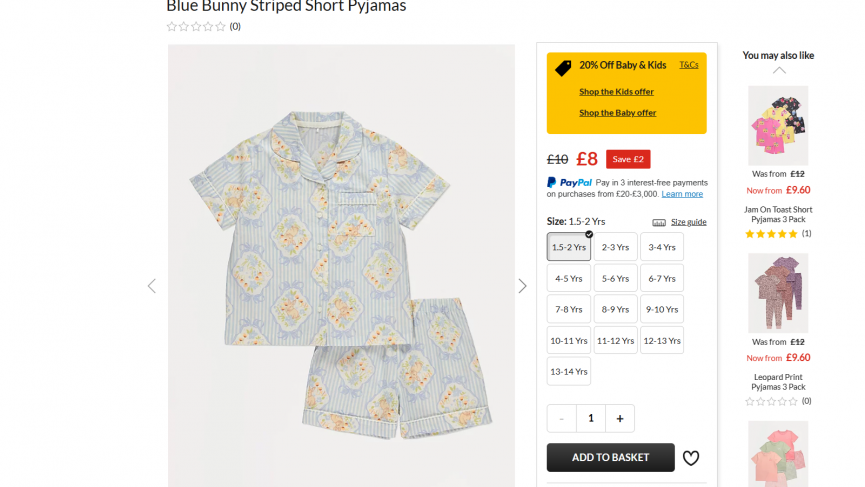Click Jam On Toast Pyjamas star rating
The width and height of the screenshot is (865, 487).
pyautogui.click(x=771, y=234)
